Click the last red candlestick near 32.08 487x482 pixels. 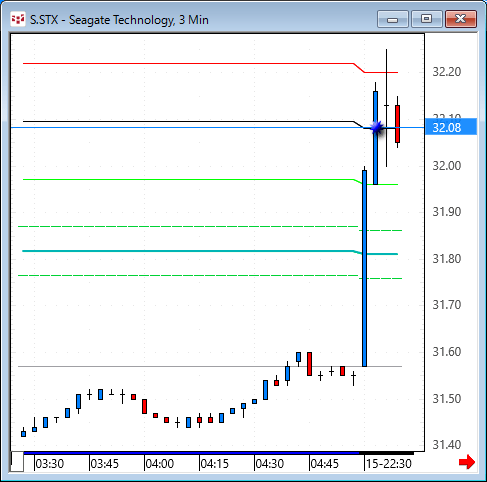397,124
